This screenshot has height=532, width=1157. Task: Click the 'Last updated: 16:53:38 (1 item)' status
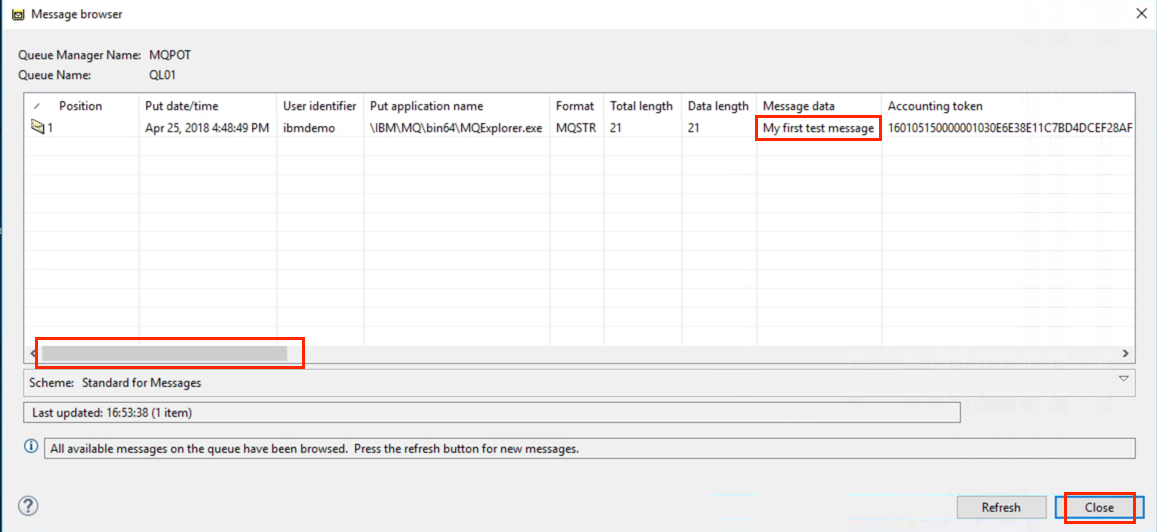coord(492,412)
